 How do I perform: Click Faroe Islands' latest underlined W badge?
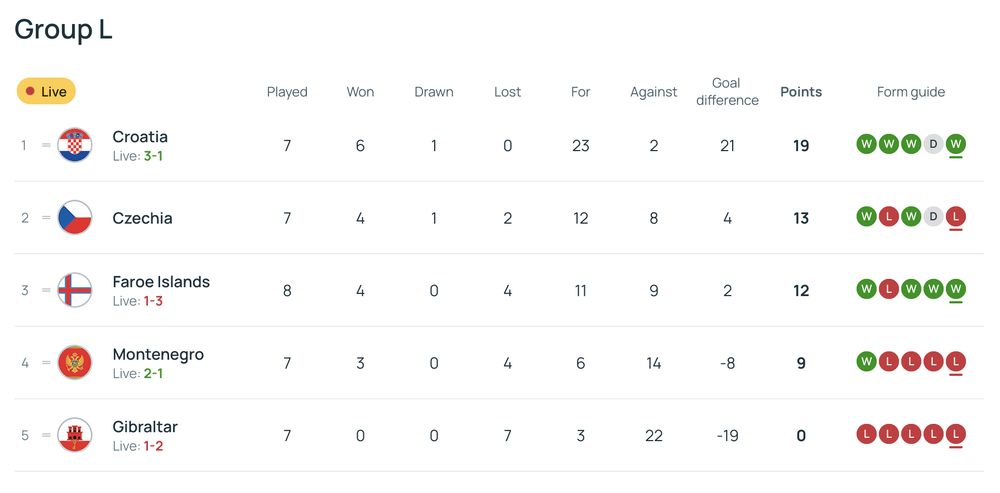point(956,289)
